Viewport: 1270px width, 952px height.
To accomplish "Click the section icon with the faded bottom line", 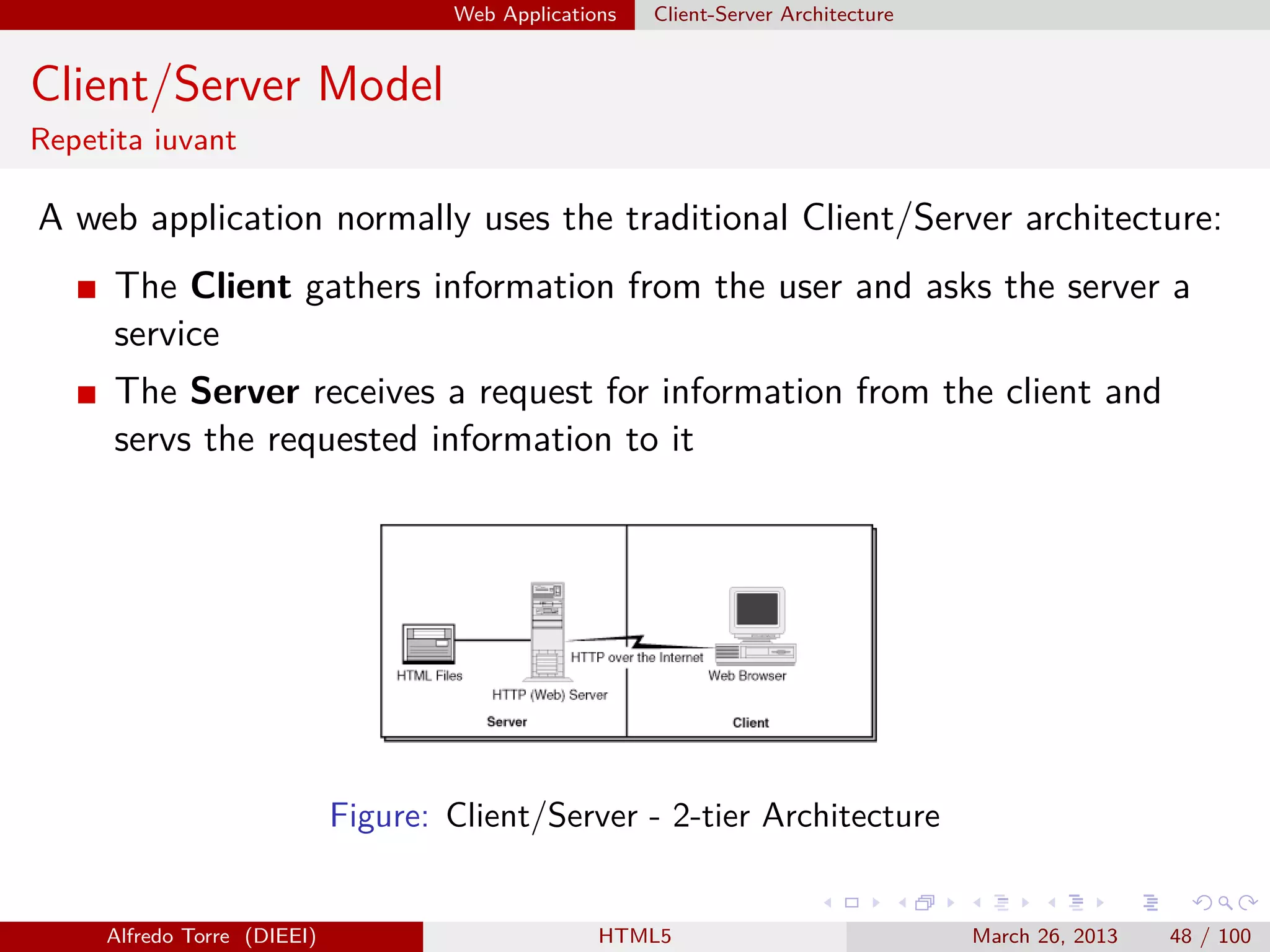I will click(1077, 903).
